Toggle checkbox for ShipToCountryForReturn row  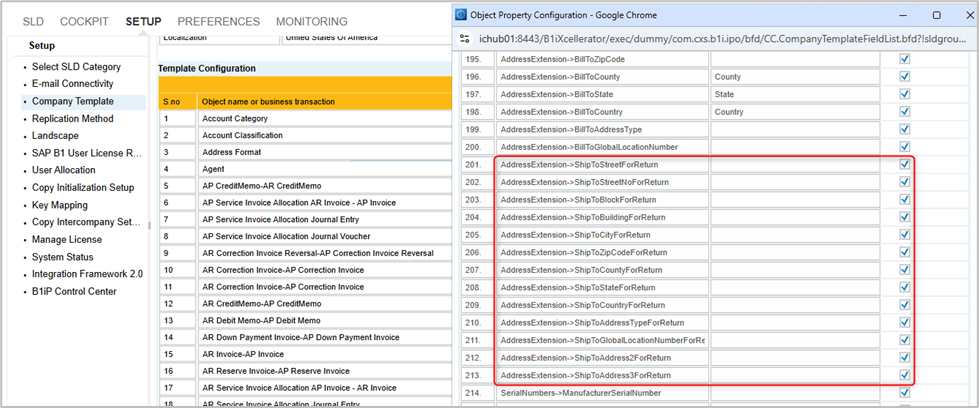click(x=905, y=305)
